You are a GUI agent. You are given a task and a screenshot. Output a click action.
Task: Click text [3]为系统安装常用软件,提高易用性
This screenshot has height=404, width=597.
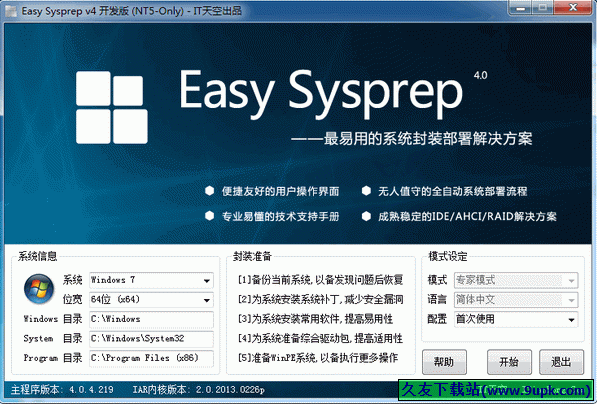pyautogui.click(x=315, y=319)
